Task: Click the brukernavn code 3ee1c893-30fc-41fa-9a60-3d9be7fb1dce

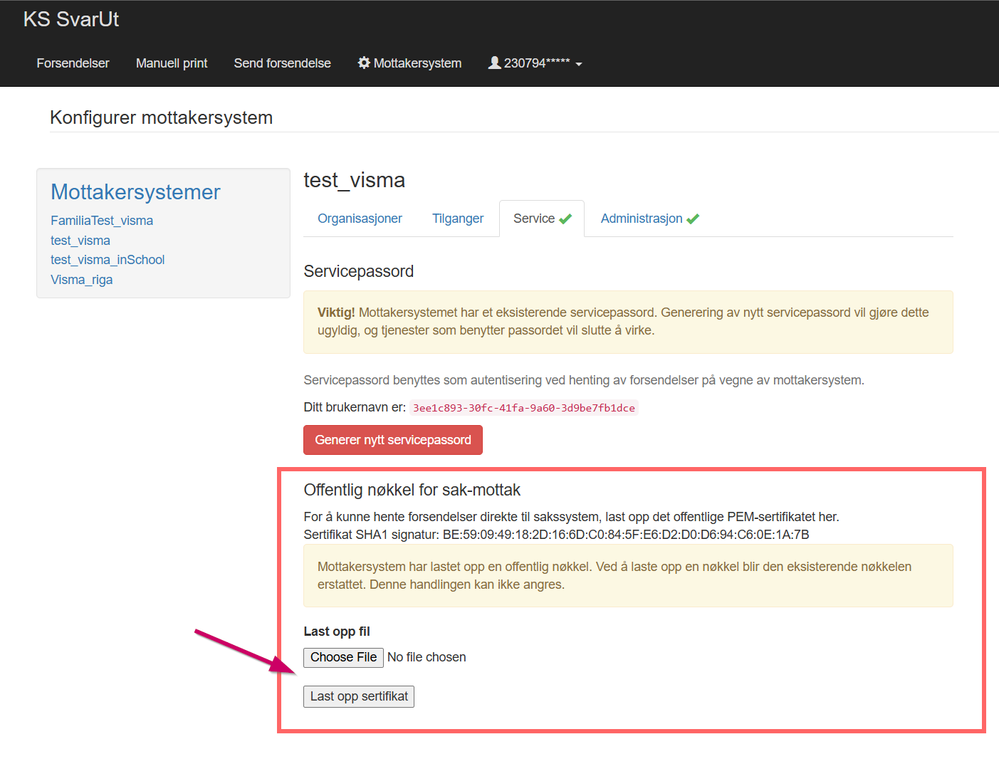Action: 524,408
